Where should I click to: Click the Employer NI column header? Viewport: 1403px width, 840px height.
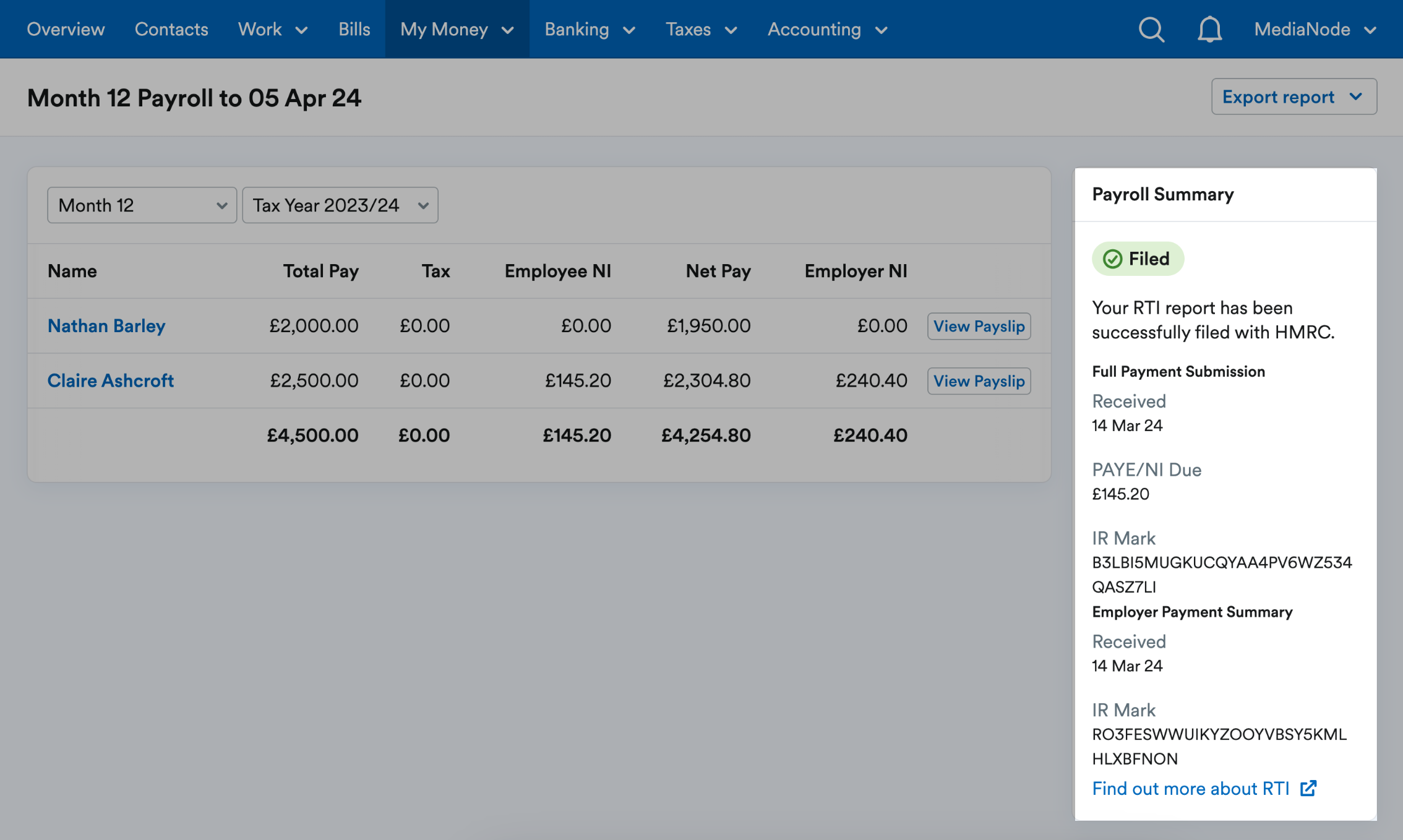[x=856, y=271]
